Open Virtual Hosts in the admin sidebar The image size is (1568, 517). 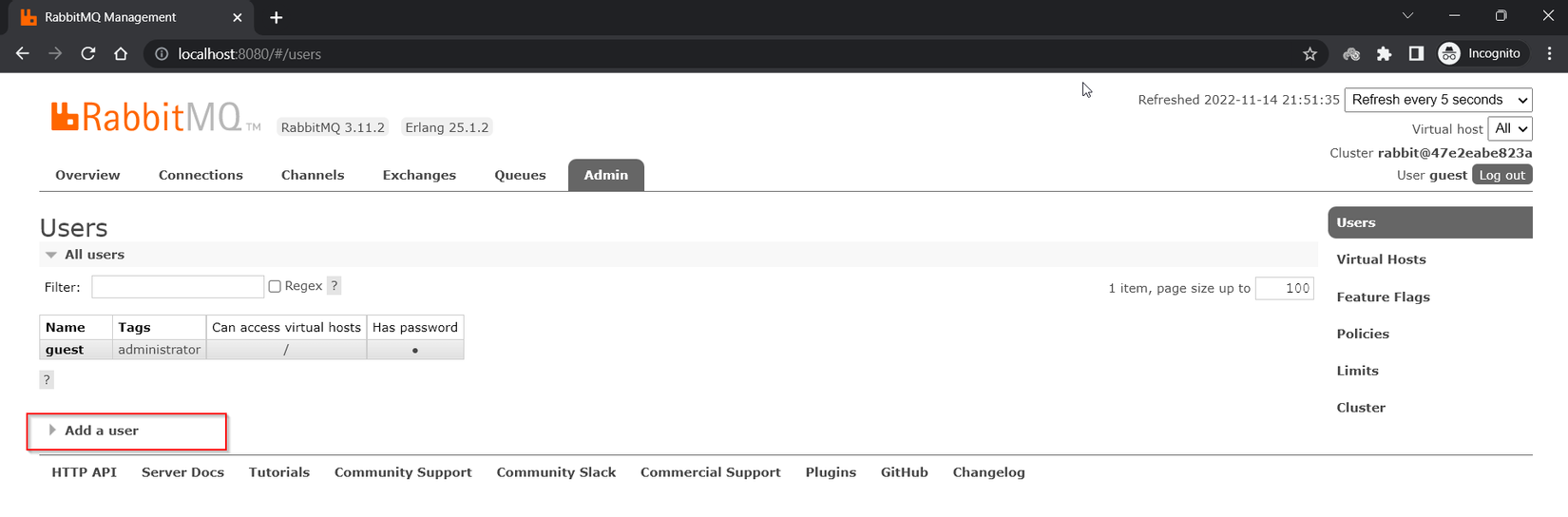[x=1381, y=259]
